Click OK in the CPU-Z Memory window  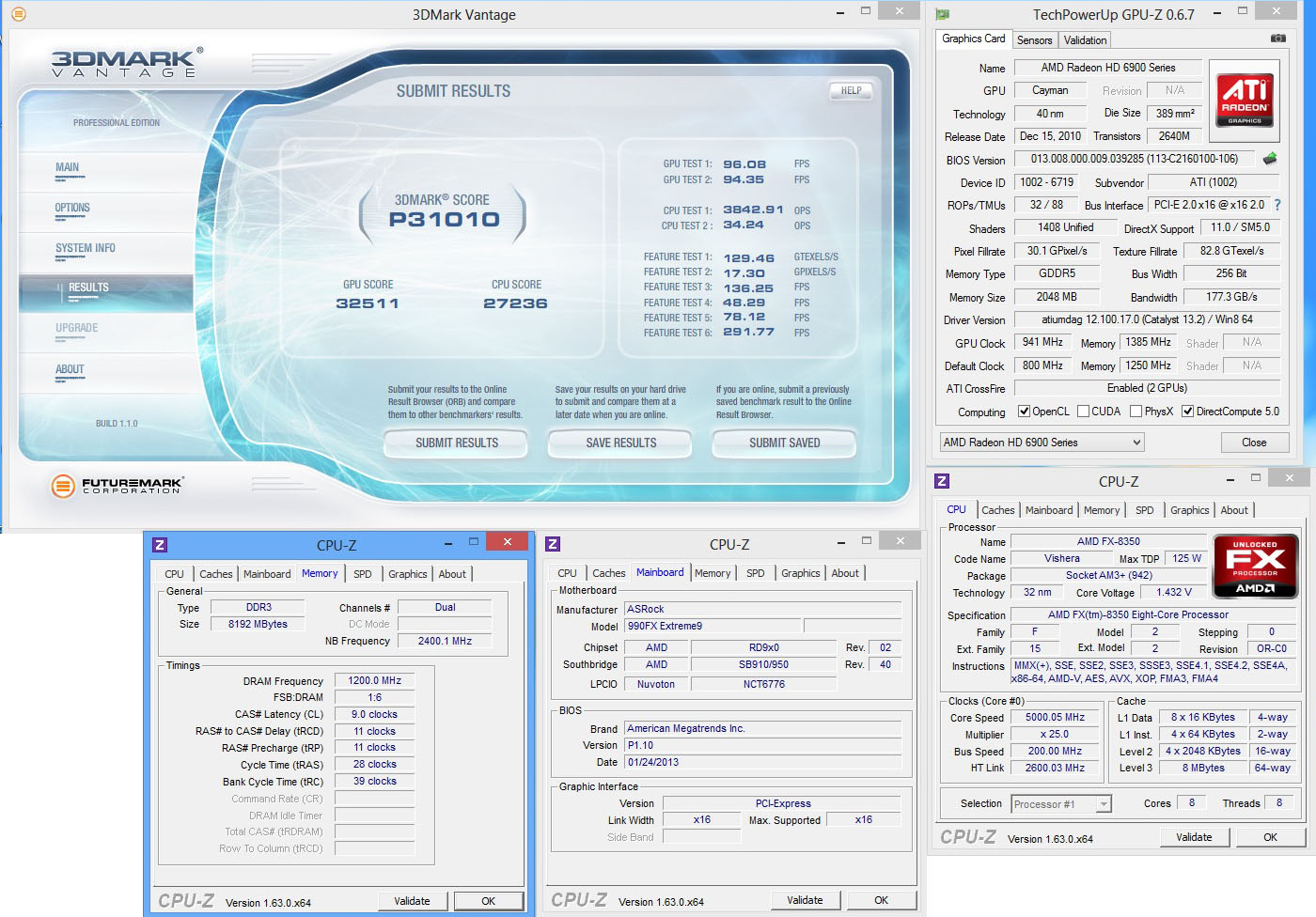pyautogui.click(x=489, y=901)
